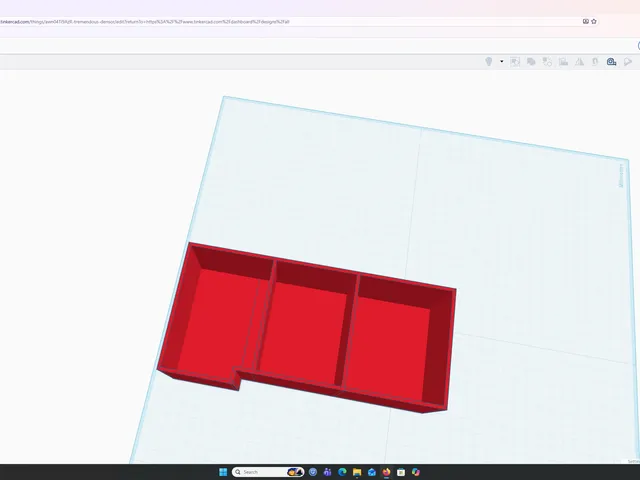This screenshot has height=480, width=640.
Task: Click the Cruise magnet icon
Action: point(595,62)
